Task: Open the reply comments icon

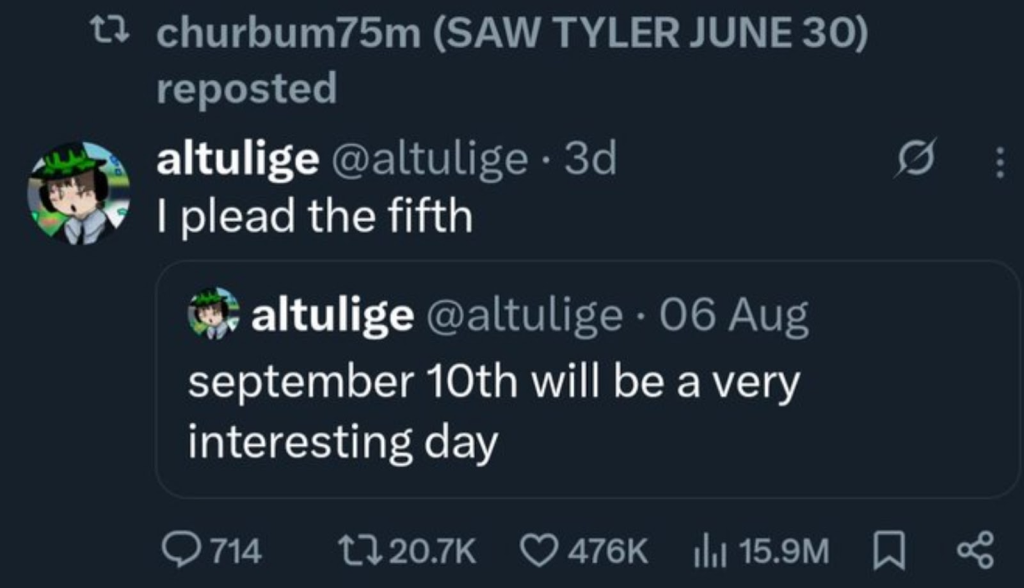Action: (182, 550)
